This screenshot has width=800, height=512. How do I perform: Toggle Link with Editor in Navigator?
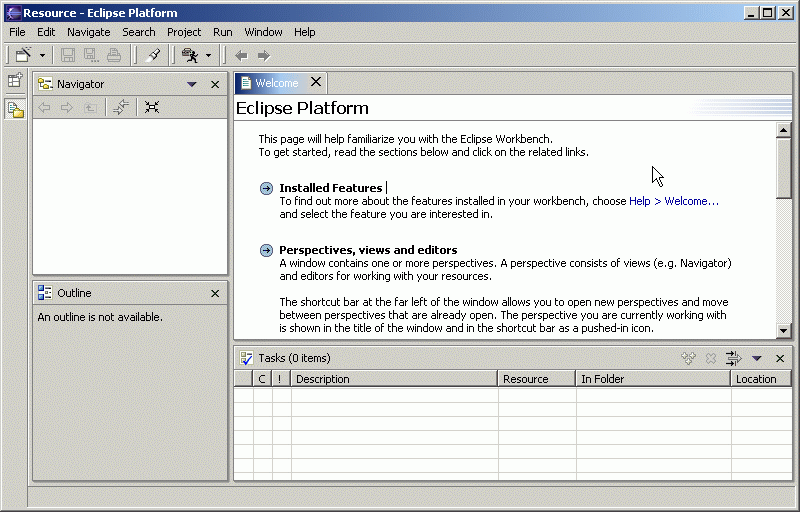[x=121, y=107]
